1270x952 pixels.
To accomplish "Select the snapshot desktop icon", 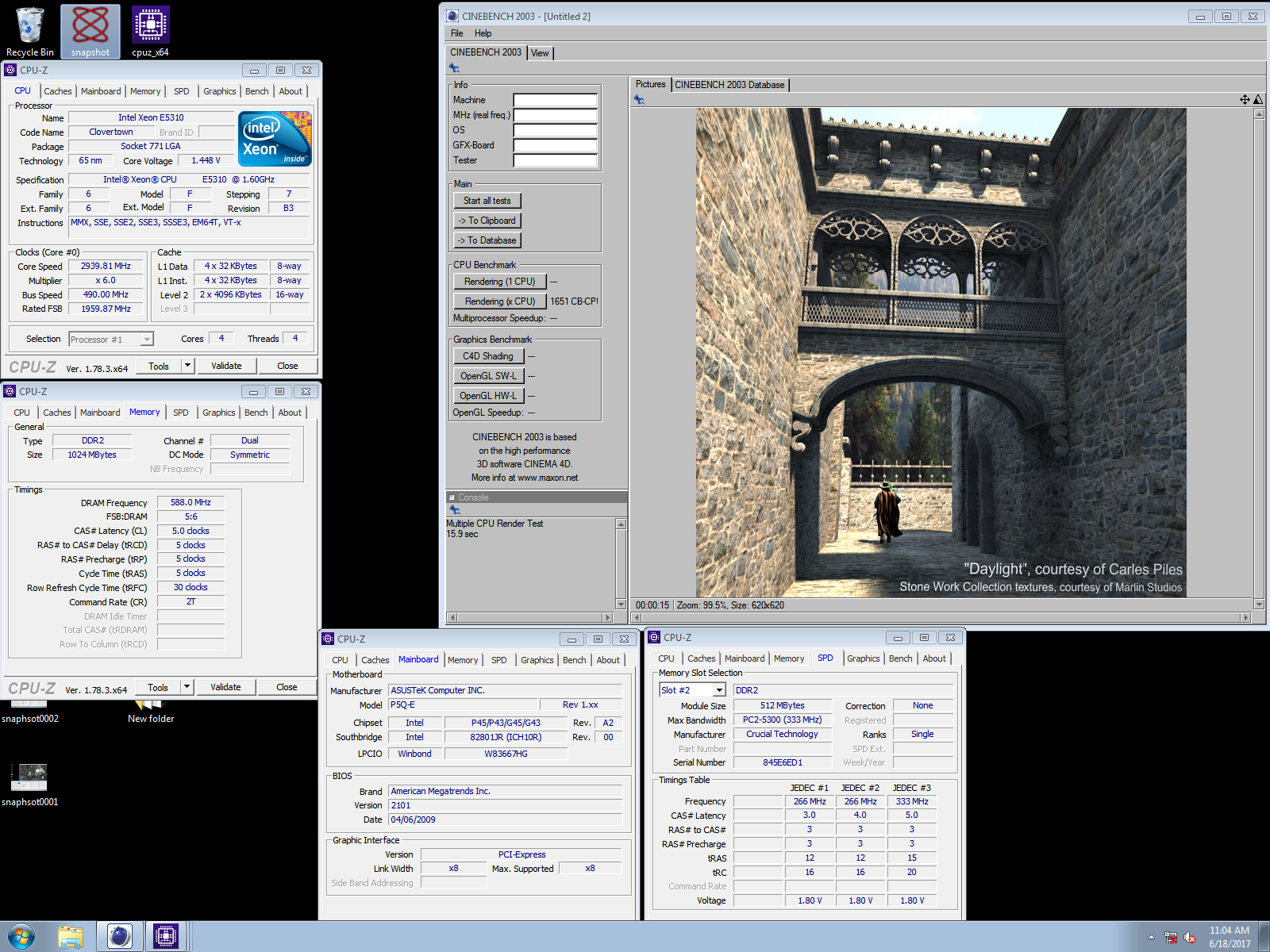I will 90,32.
